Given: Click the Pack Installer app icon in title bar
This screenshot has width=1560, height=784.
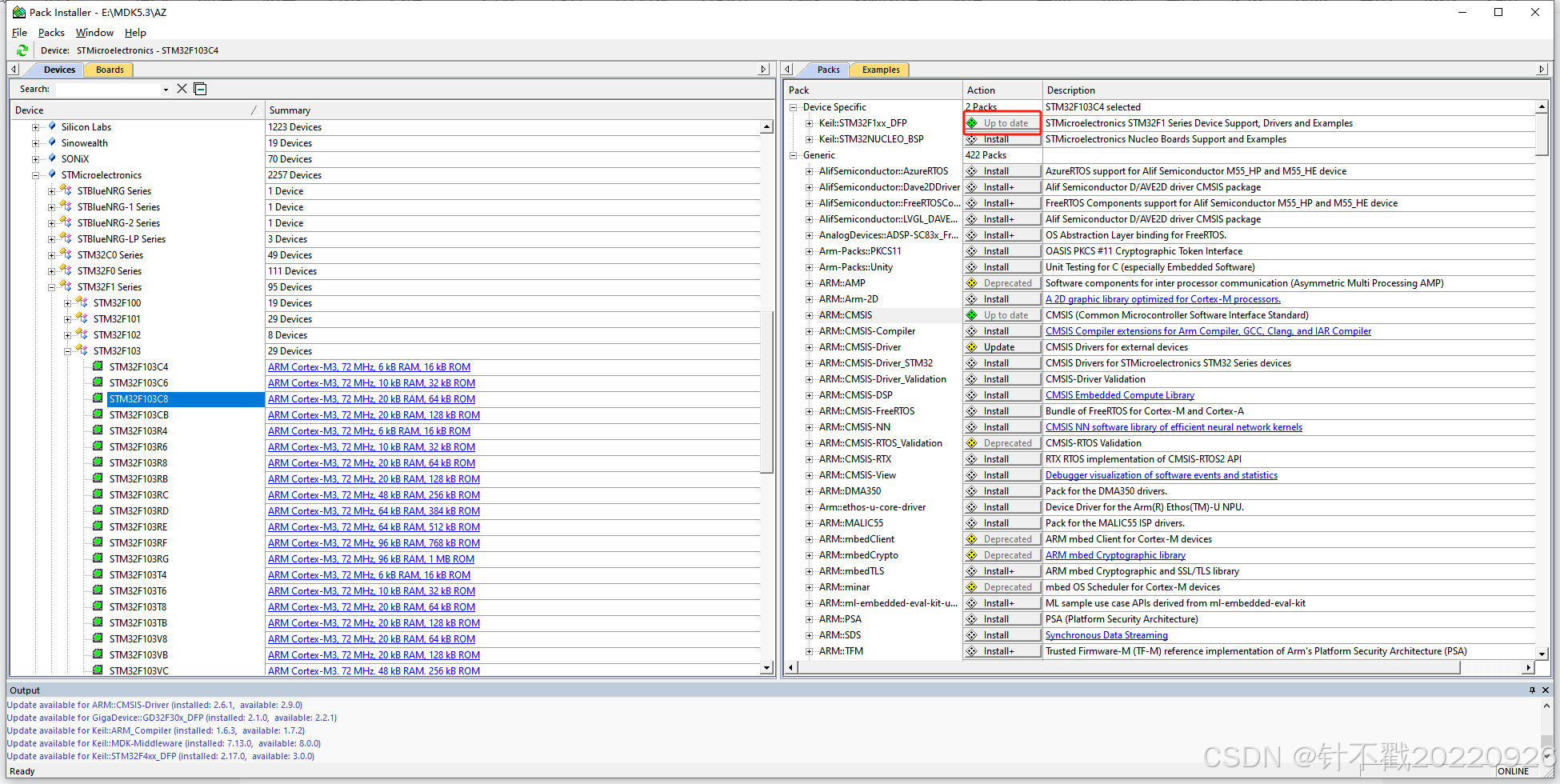Looking at the screenshot, I should pyautogui.click(x=18, y=12).
